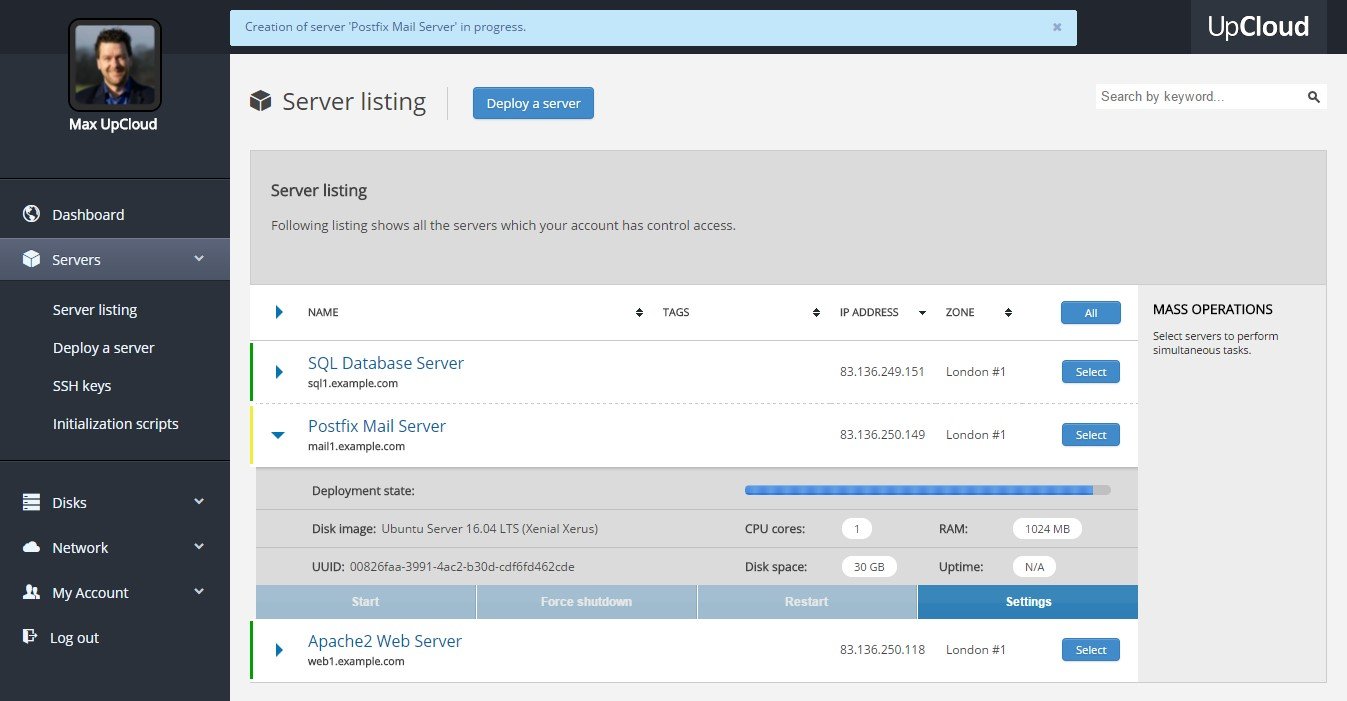The height and width of the screenshot is (701, 1347).
Task: Click hostname mail1.example.com
Action: 356,447
